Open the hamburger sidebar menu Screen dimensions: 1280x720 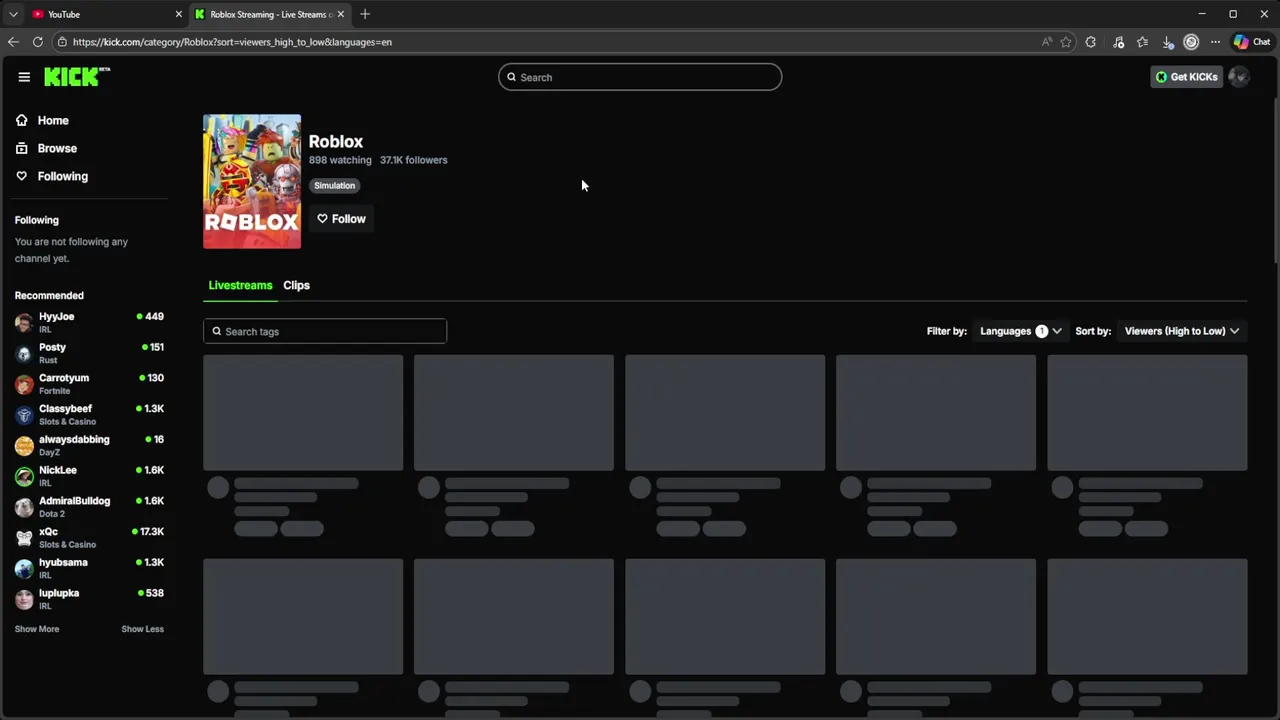(24, 77)
